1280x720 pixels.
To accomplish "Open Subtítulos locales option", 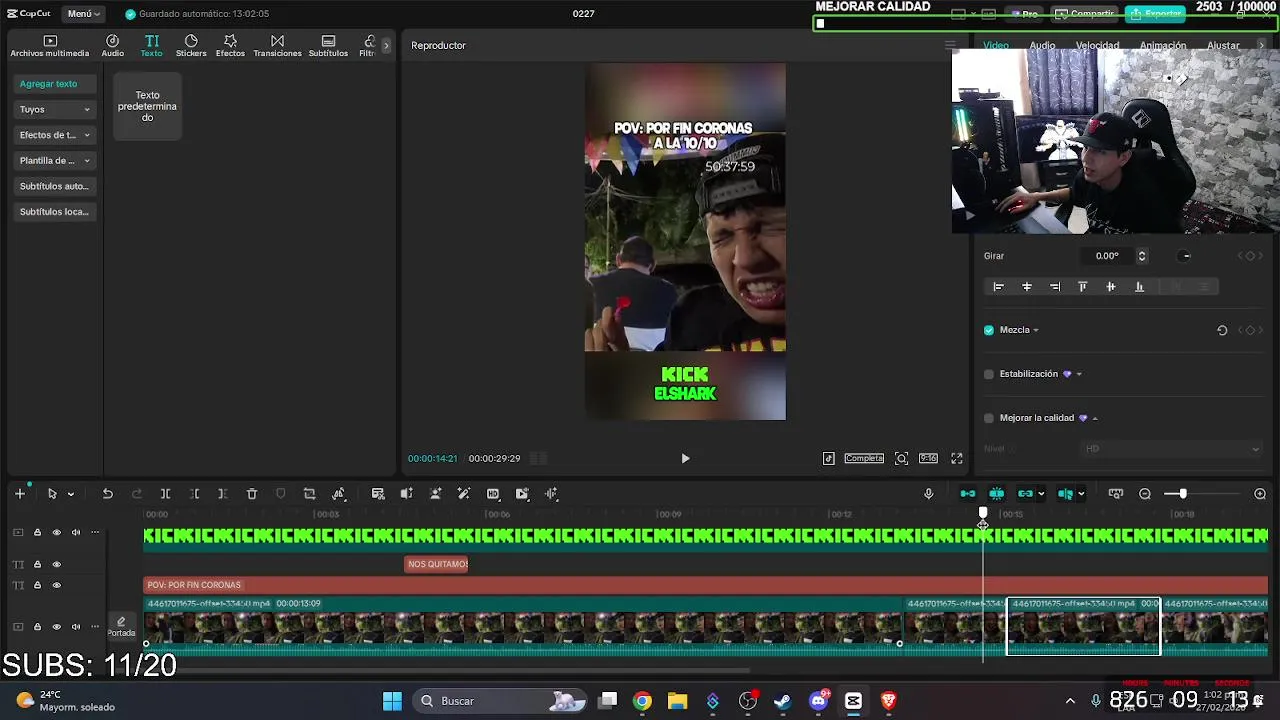I will pyautogui.click(x=55, y=212).
